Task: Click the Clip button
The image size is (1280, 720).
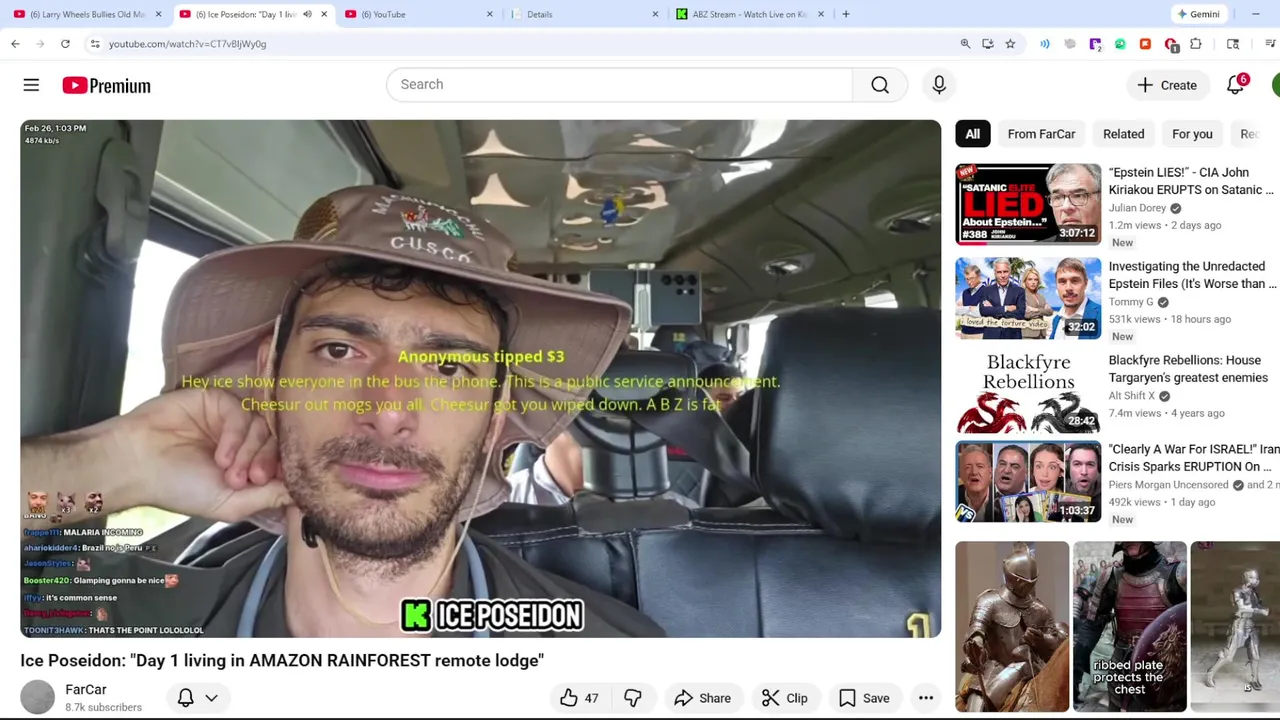Action: pyautogui.click(x=784, y=698)
